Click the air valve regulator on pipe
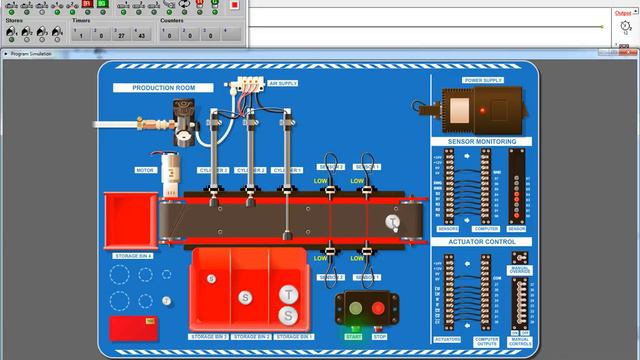 [184, 122]
